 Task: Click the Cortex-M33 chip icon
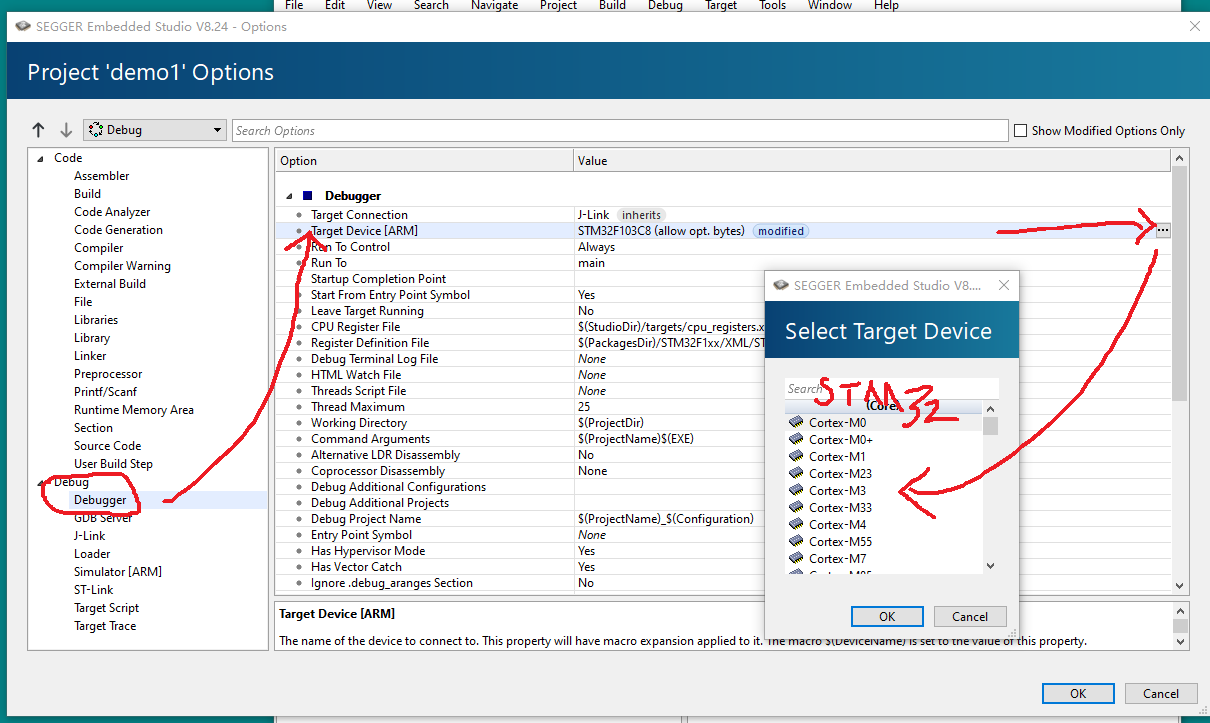click(x=796, y=508)
